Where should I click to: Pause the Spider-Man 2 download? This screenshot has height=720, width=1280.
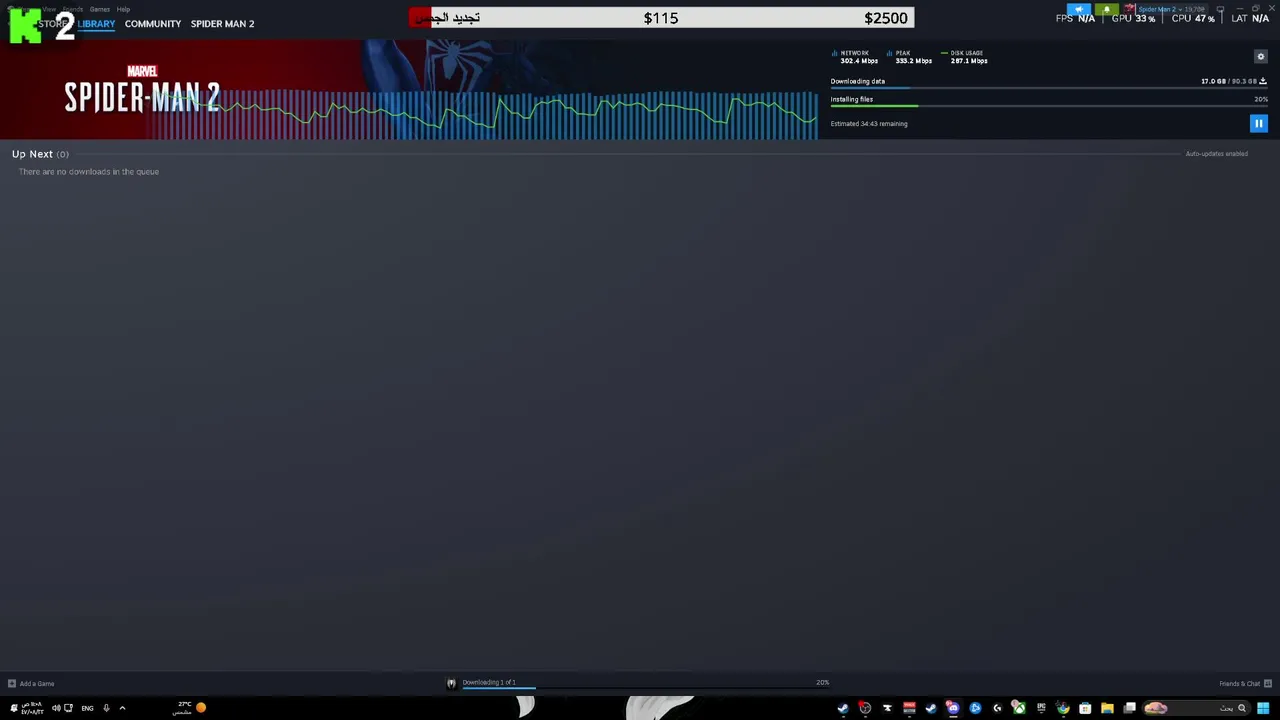[1258, 123]
